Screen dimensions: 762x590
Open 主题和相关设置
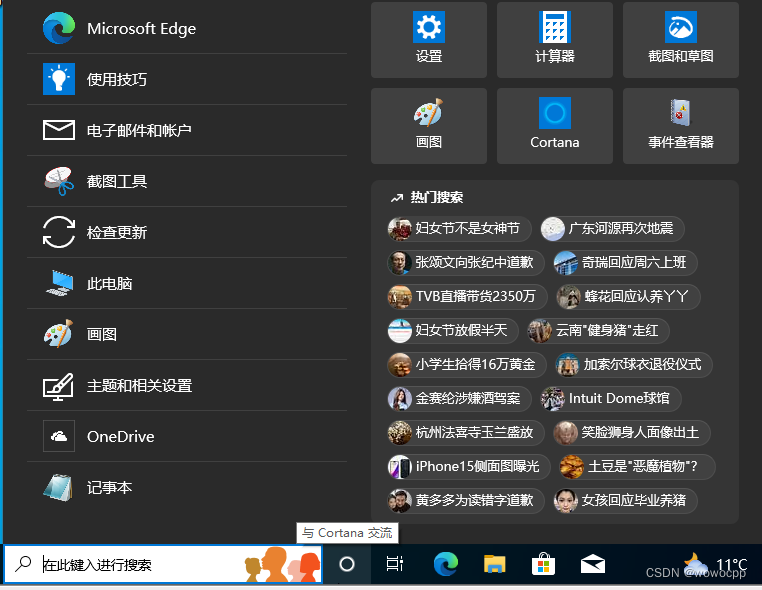point(187,385)
